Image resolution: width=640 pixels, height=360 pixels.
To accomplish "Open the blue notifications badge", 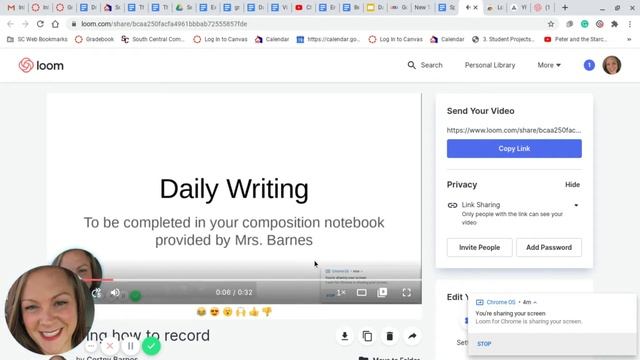I will pos(589,65).
